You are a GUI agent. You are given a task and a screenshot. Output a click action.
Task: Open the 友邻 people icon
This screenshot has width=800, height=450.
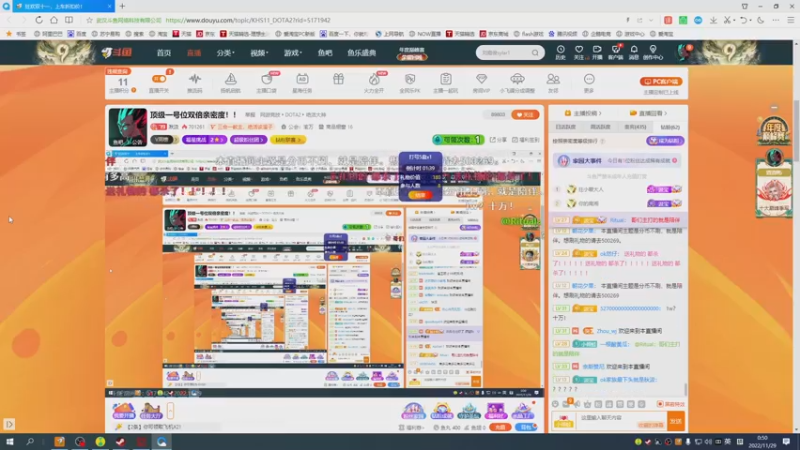tap(553, 83)
